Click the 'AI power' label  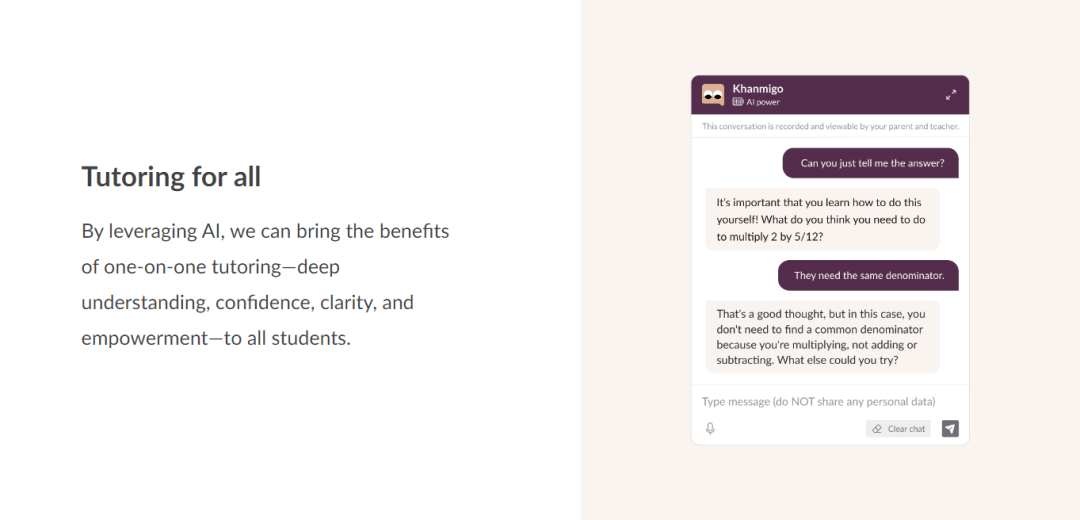coord(763,102)
